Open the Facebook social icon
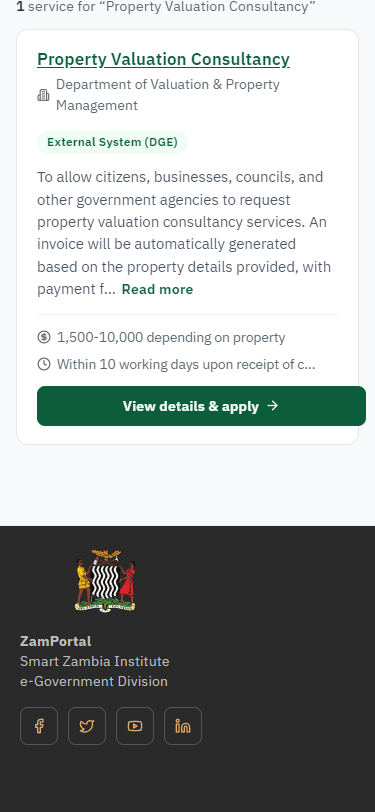Viewport: 375px width, 812px height. [39, 726]
